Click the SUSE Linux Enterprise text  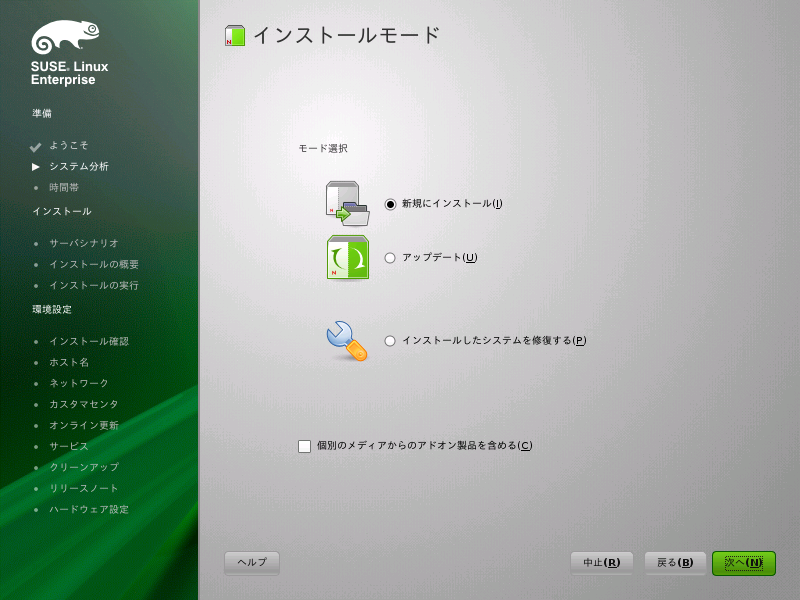(69, 73)
